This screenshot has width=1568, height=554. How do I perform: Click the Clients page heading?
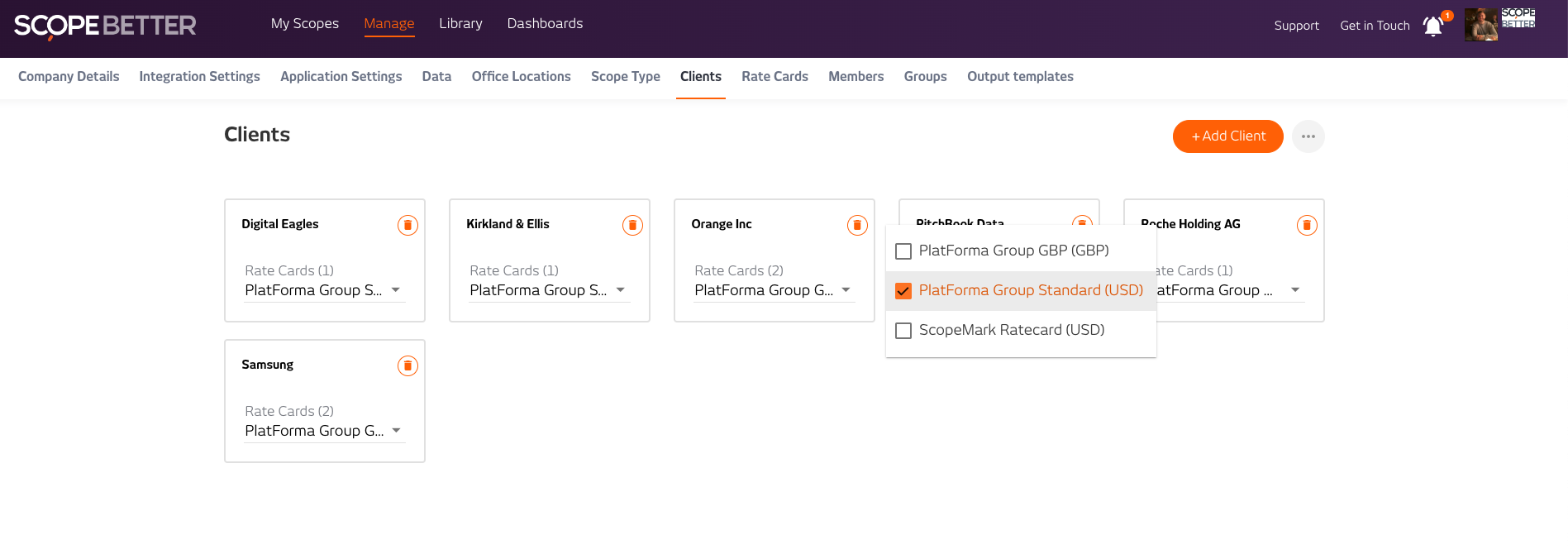tap(257, 135)
